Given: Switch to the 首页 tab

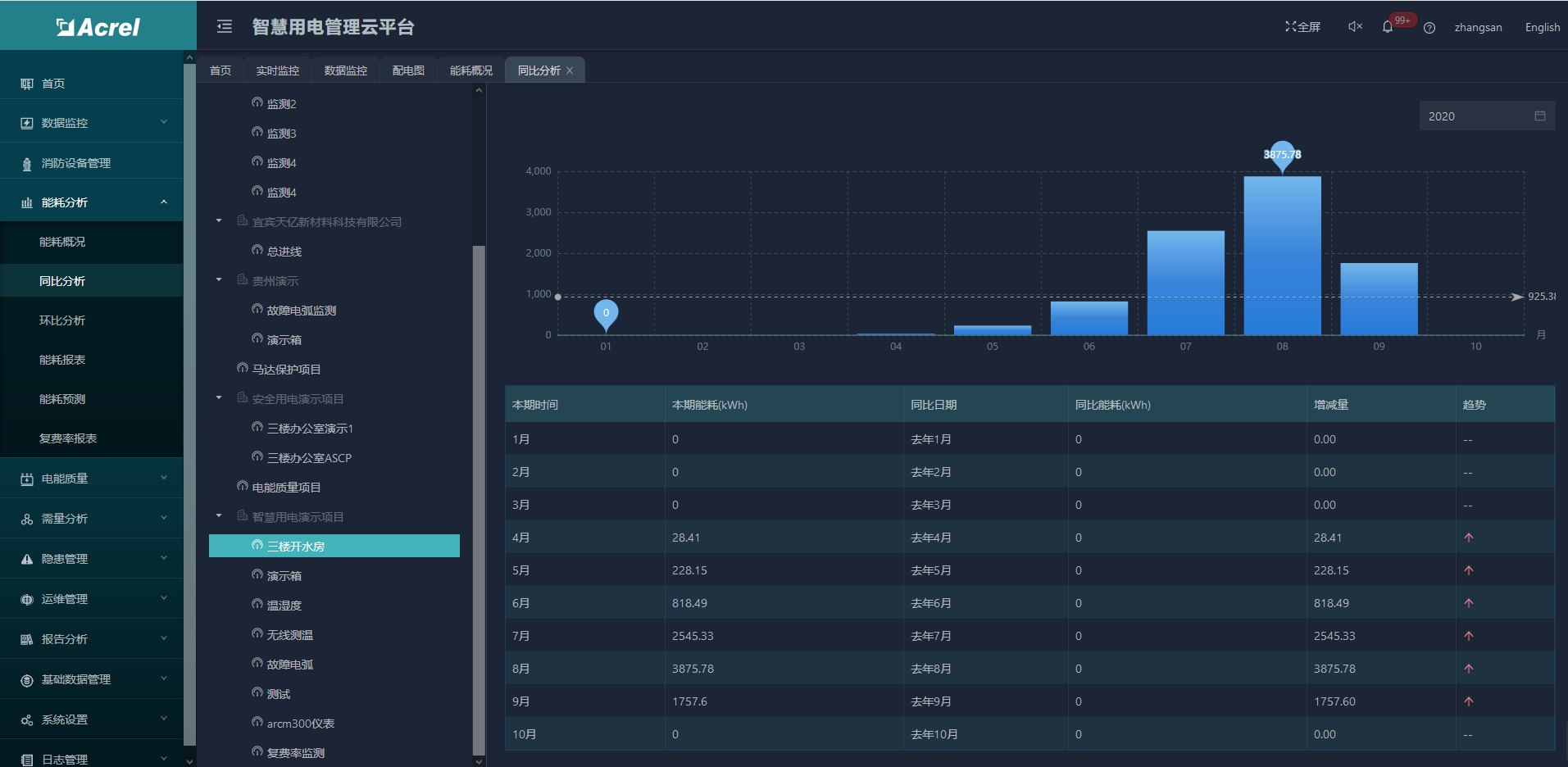Looking at the screenshot, I should pos(220,70).
